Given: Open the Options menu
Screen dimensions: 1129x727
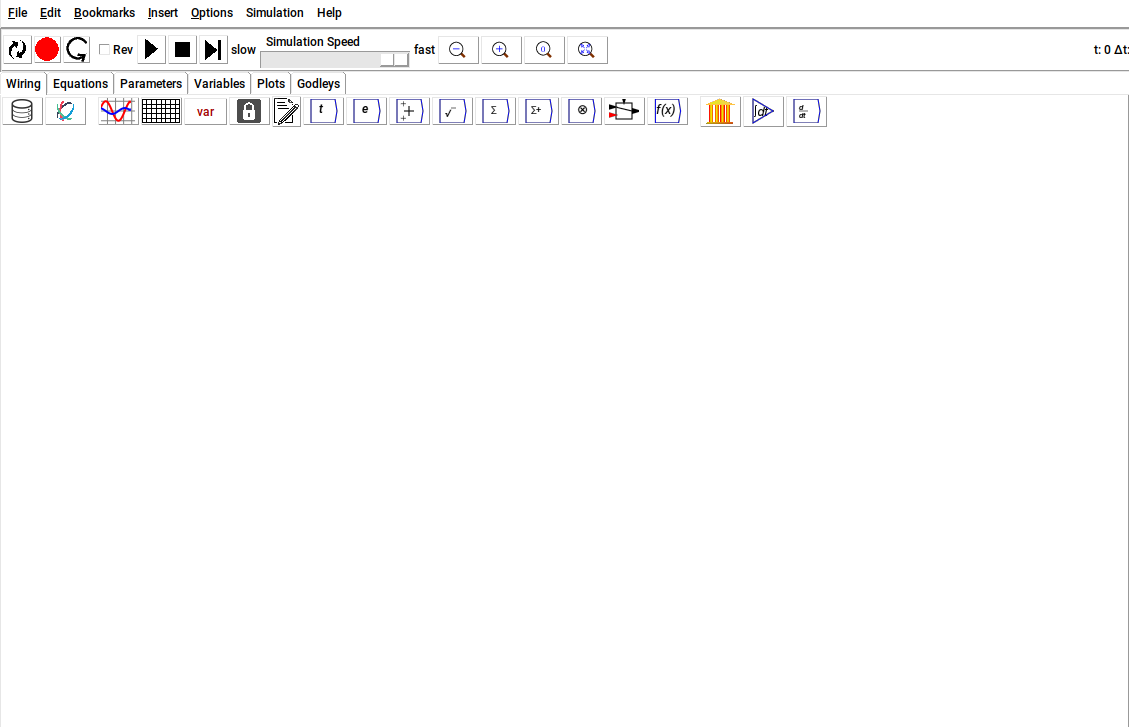Looking at the screenshot, I should point(212,13).
